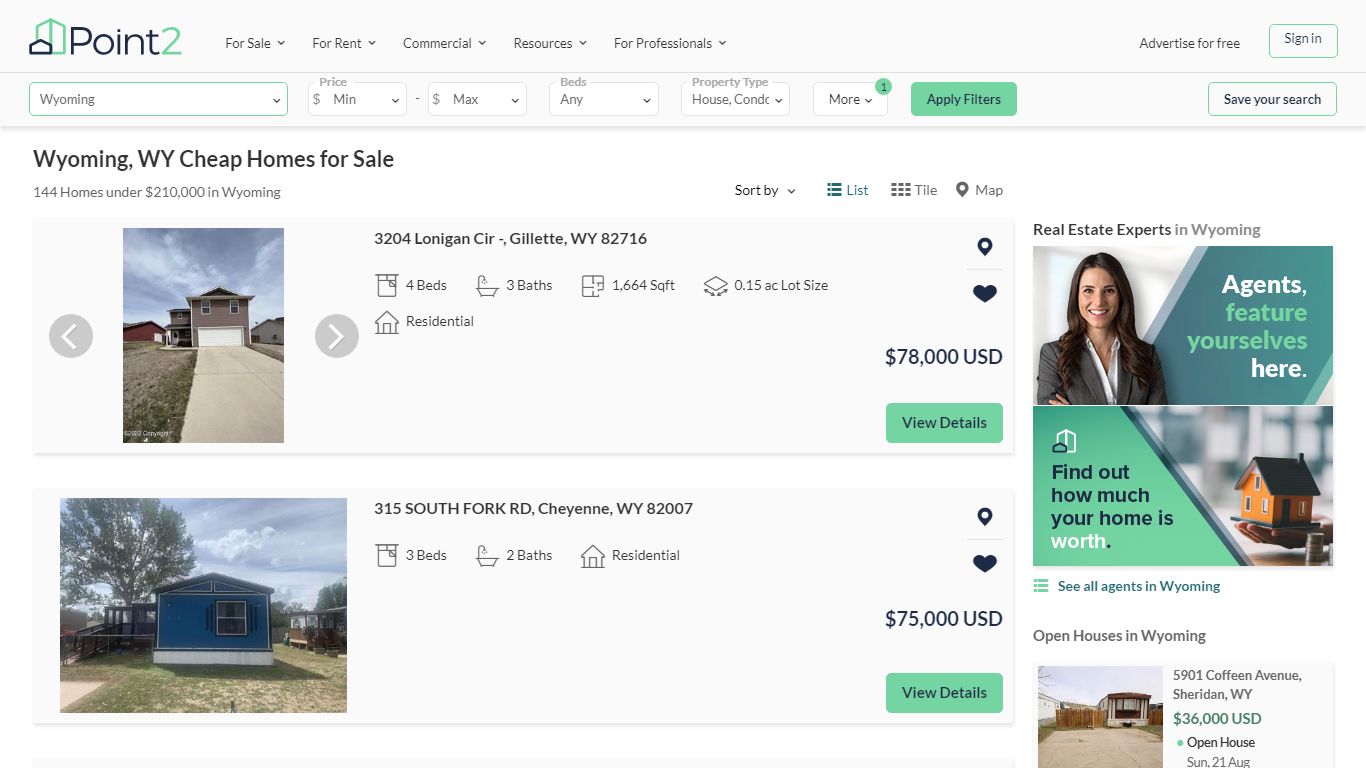
Task: Click the $36,000 USD open house price
Action: click(x=1217, y=718)
